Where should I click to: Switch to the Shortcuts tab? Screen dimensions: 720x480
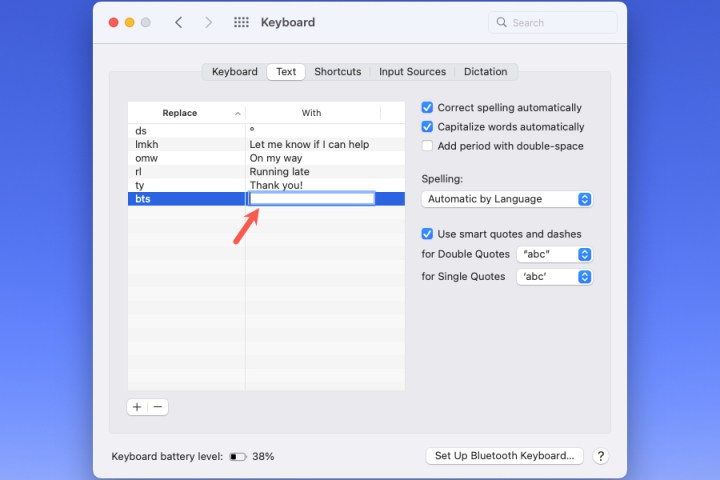pos(337,72)
